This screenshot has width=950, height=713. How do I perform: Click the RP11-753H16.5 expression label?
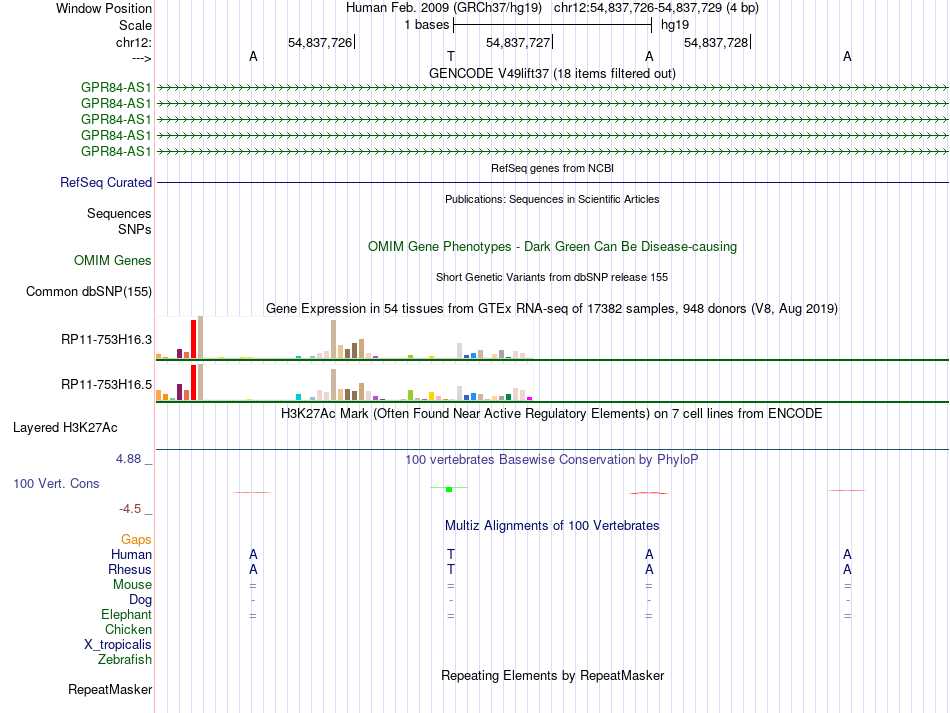(107, 384)
